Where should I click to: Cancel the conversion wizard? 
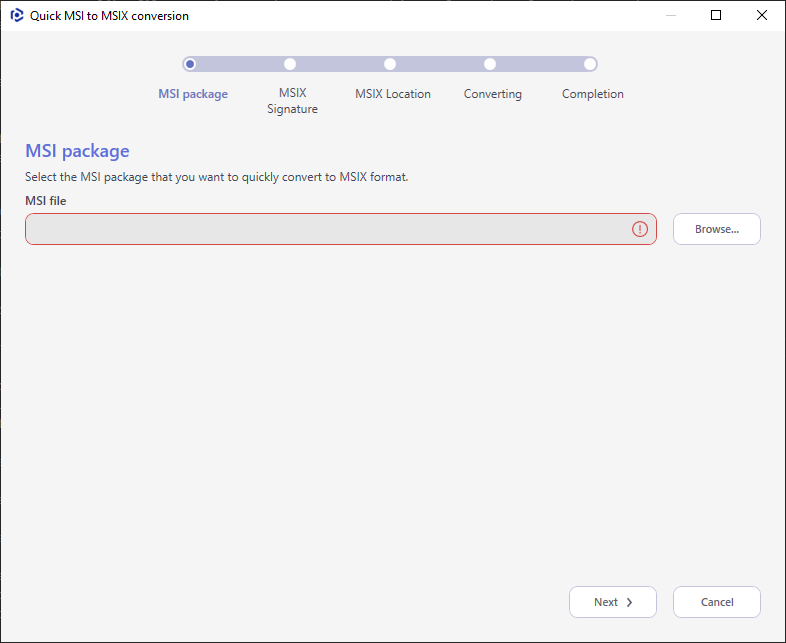point(716,602)
